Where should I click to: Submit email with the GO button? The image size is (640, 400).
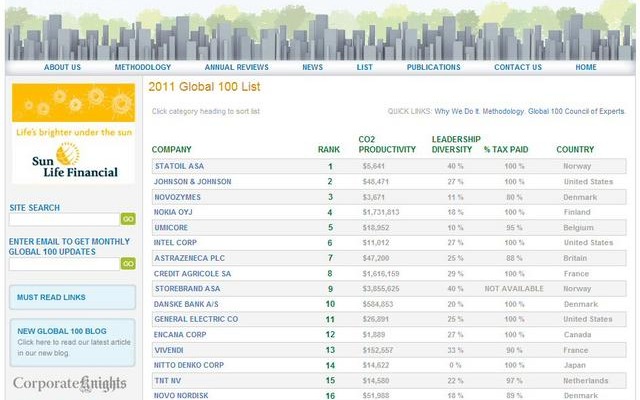(x=128, y=264)
